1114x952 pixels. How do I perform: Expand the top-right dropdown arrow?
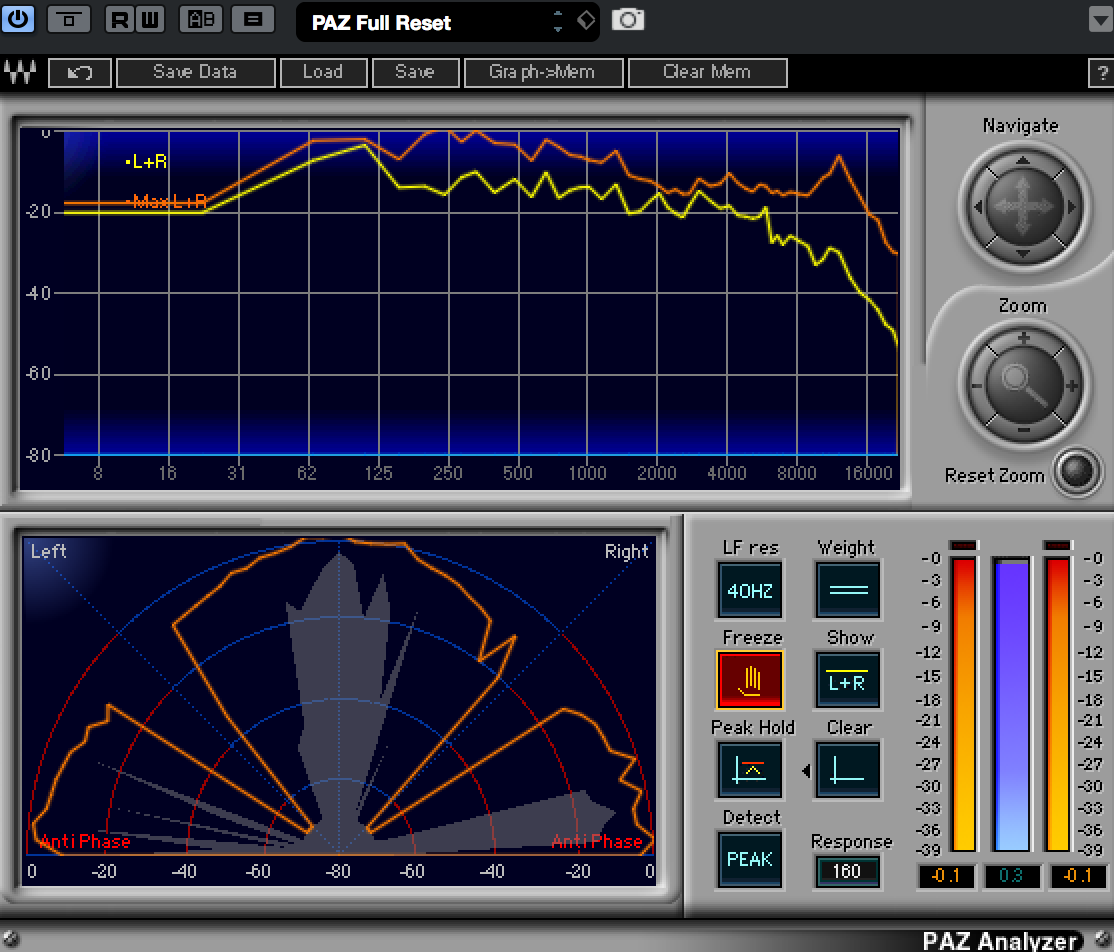click(x=1101, y=20)
